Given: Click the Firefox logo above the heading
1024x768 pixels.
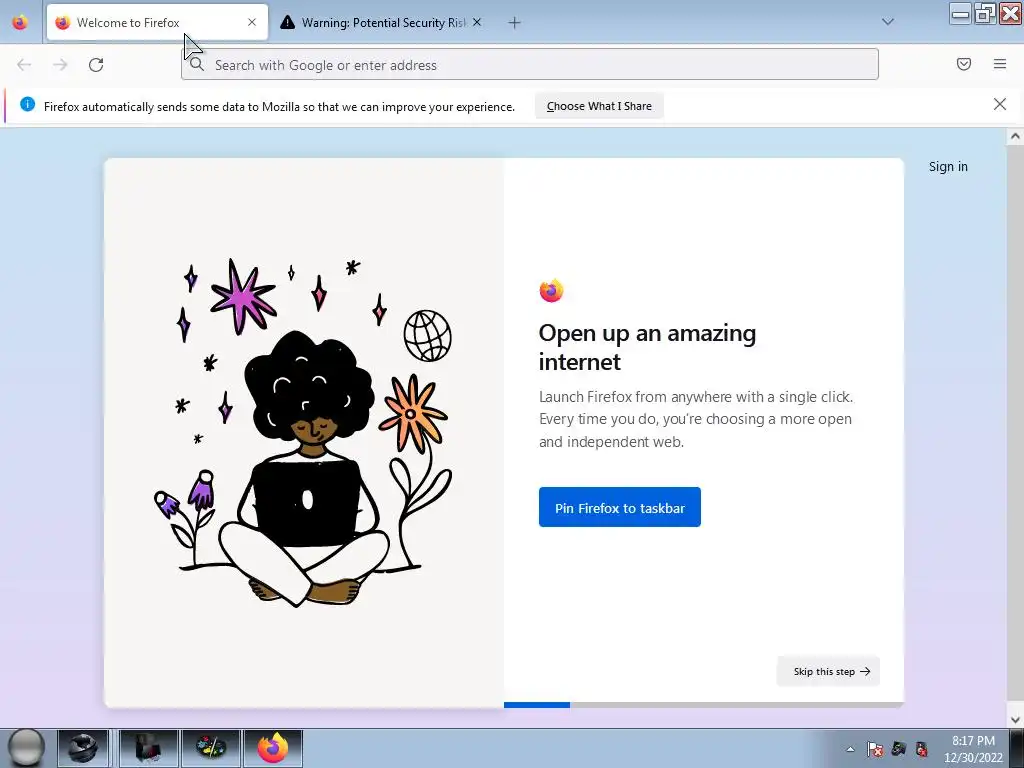Looking at the screenshot, I should [551, 291].
